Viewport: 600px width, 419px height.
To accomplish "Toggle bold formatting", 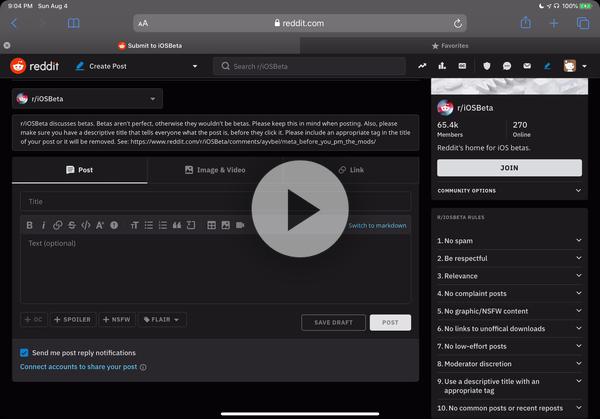I will click(x=29, y=225).
